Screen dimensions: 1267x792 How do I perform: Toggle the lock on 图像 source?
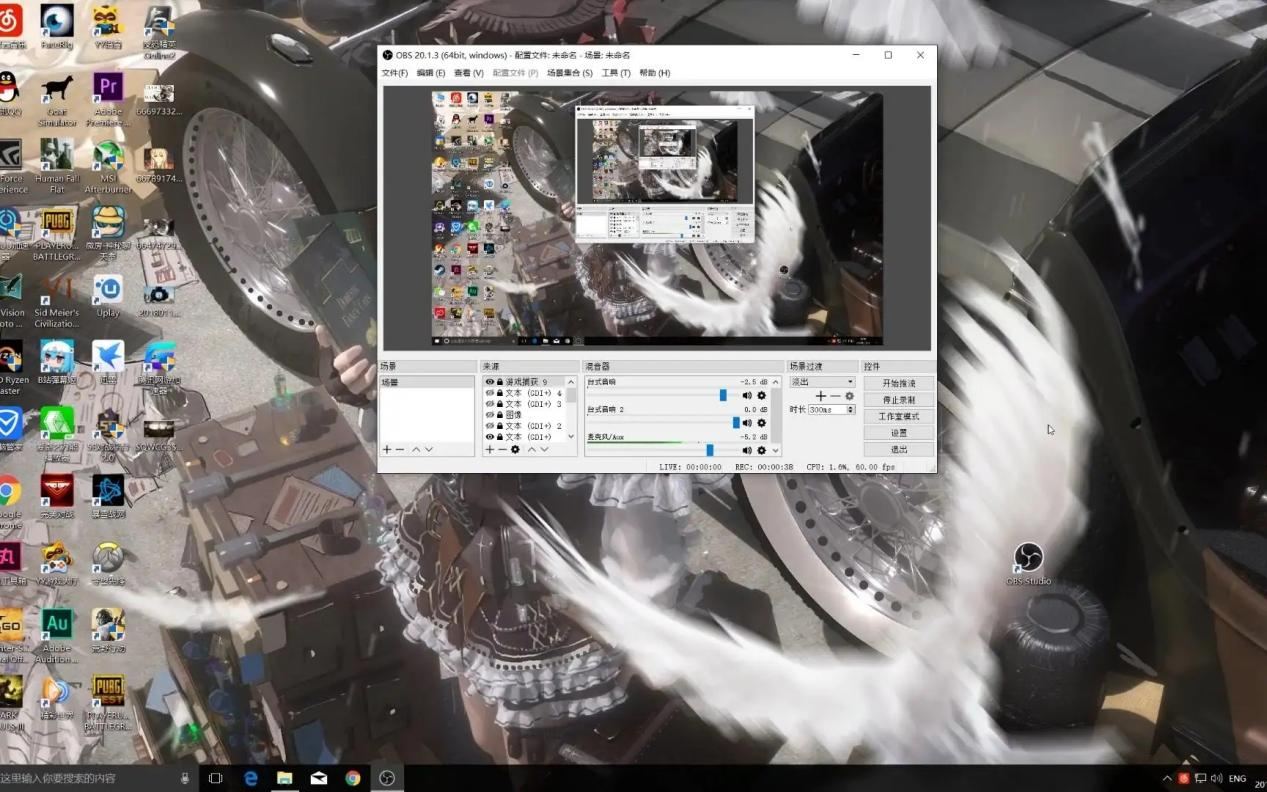pos(500,415)
